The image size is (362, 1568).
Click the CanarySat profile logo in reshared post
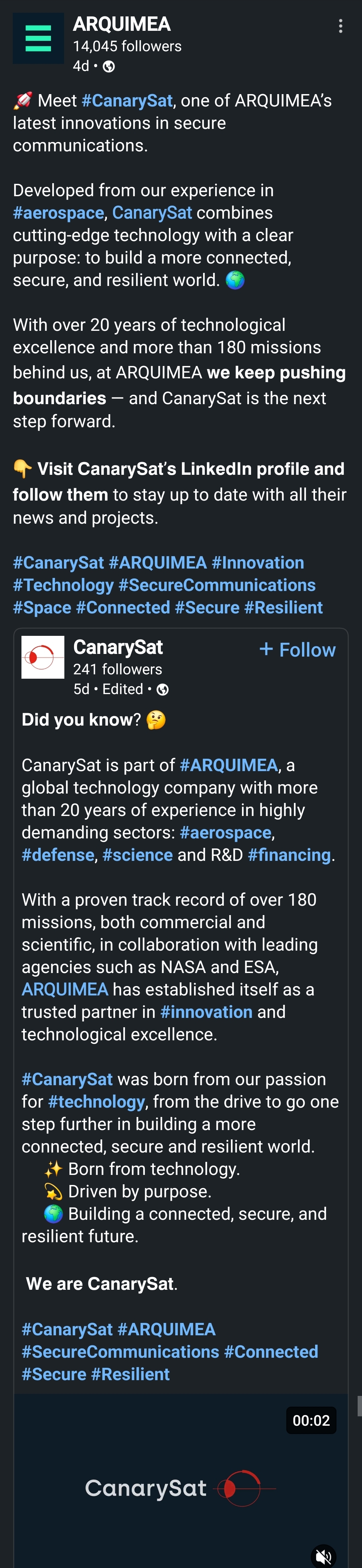click(43, 657)
